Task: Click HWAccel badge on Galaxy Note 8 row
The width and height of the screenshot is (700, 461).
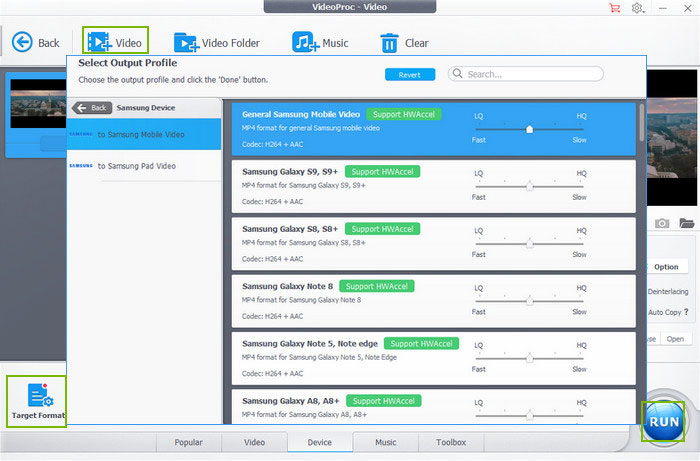Action: [377, 286]
